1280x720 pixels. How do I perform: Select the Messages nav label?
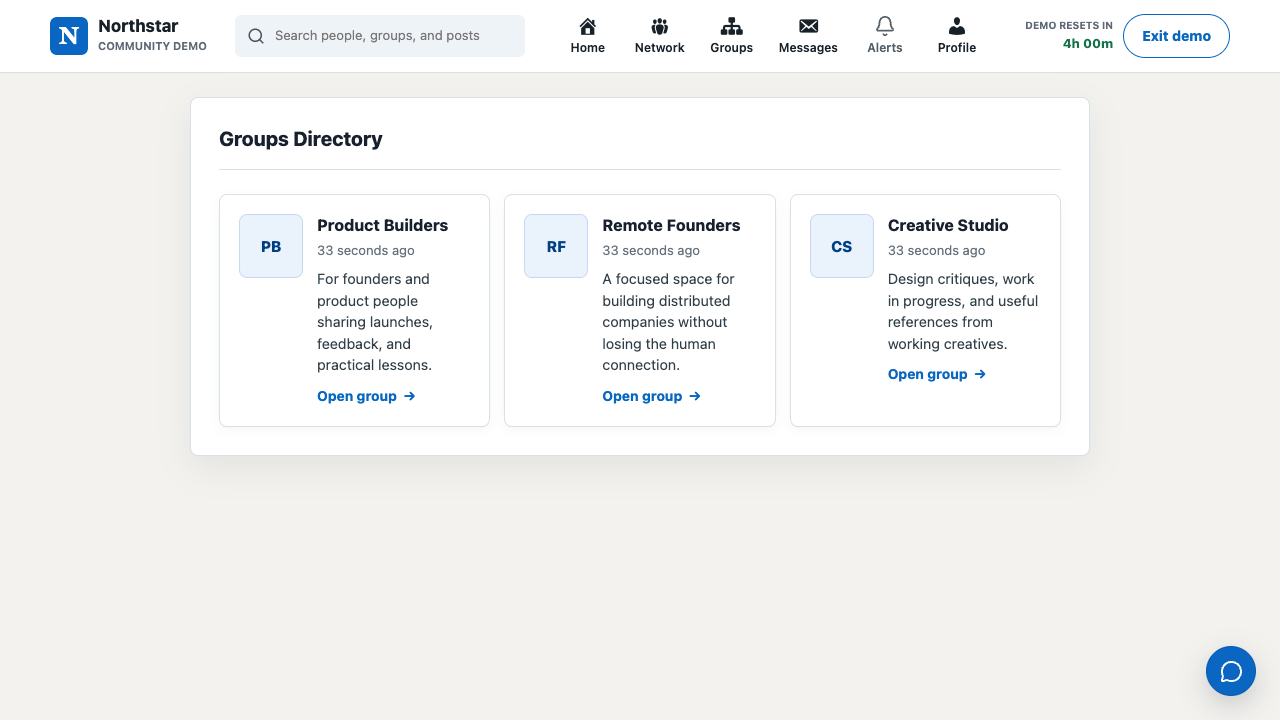[808, 48]
